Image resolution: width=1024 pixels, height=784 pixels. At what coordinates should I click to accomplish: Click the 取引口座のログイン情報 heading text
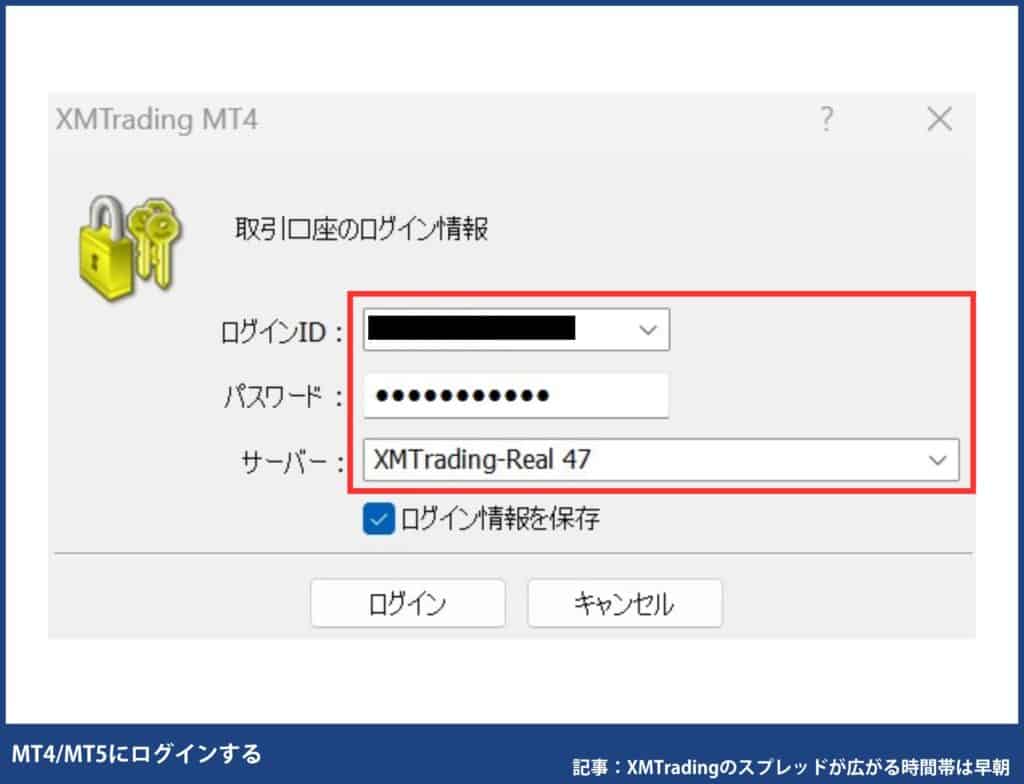(x=361, y=229)
